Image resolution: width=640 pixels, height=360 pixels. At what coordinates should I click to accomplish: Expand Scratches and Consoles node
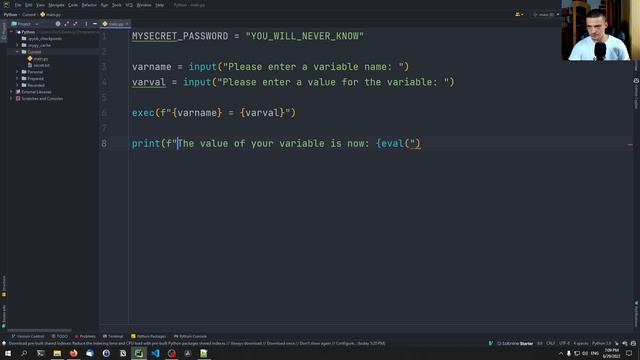pos(12,98)
